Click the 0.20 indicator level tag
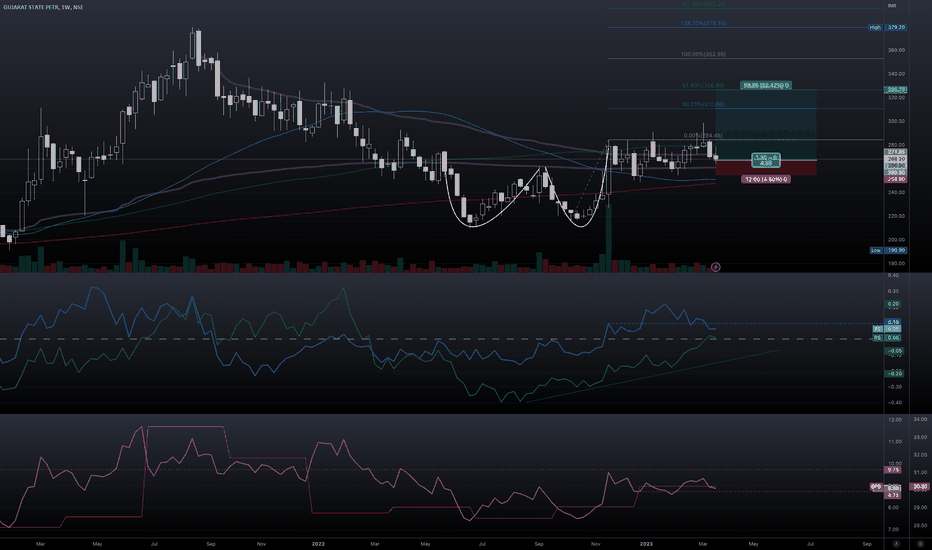Screen dimensions: 932x550 click(x=894, y=304)
